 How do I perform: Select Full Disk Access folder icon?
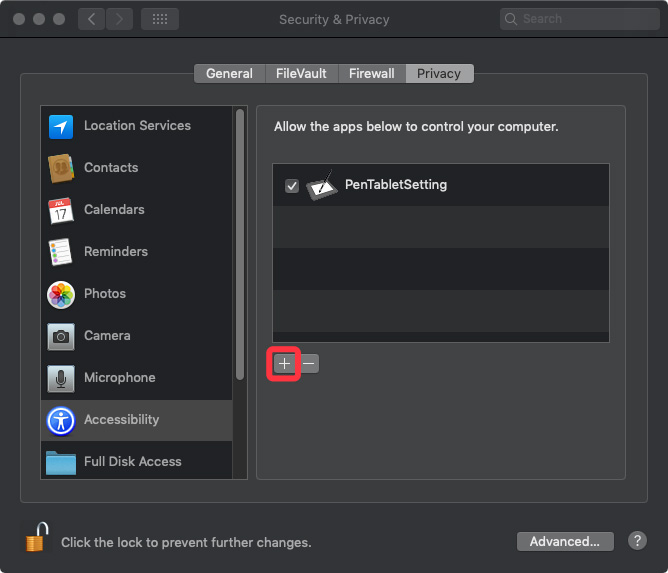pos(61,462)
